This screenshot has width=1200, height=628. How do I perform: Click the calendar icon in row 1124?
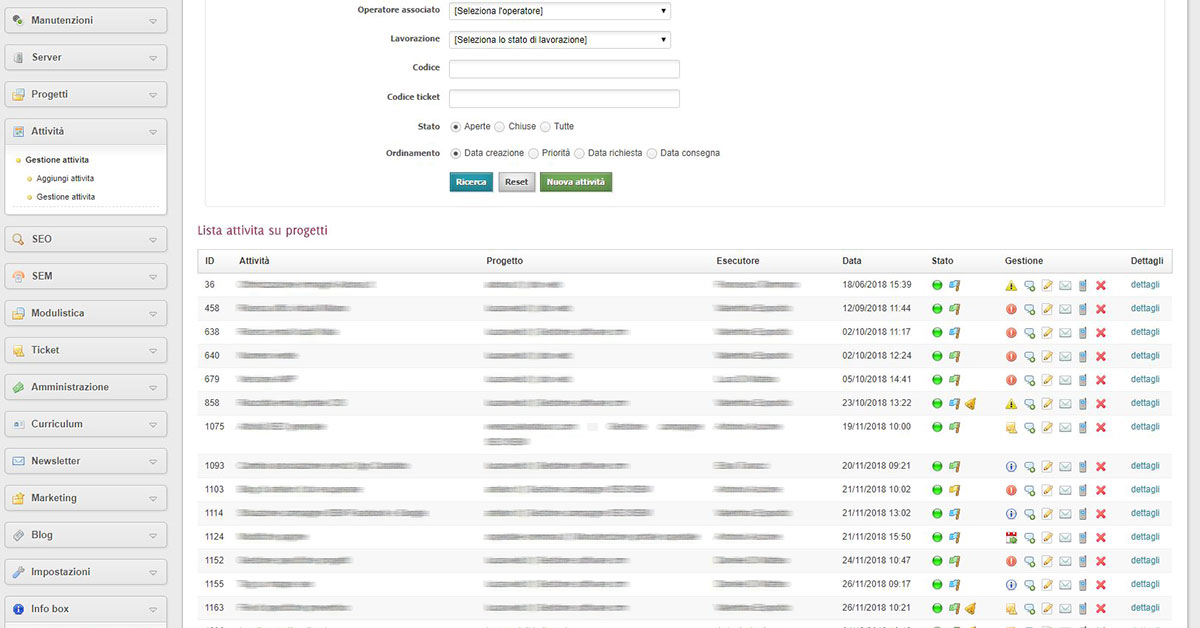tap(1011, 537)
